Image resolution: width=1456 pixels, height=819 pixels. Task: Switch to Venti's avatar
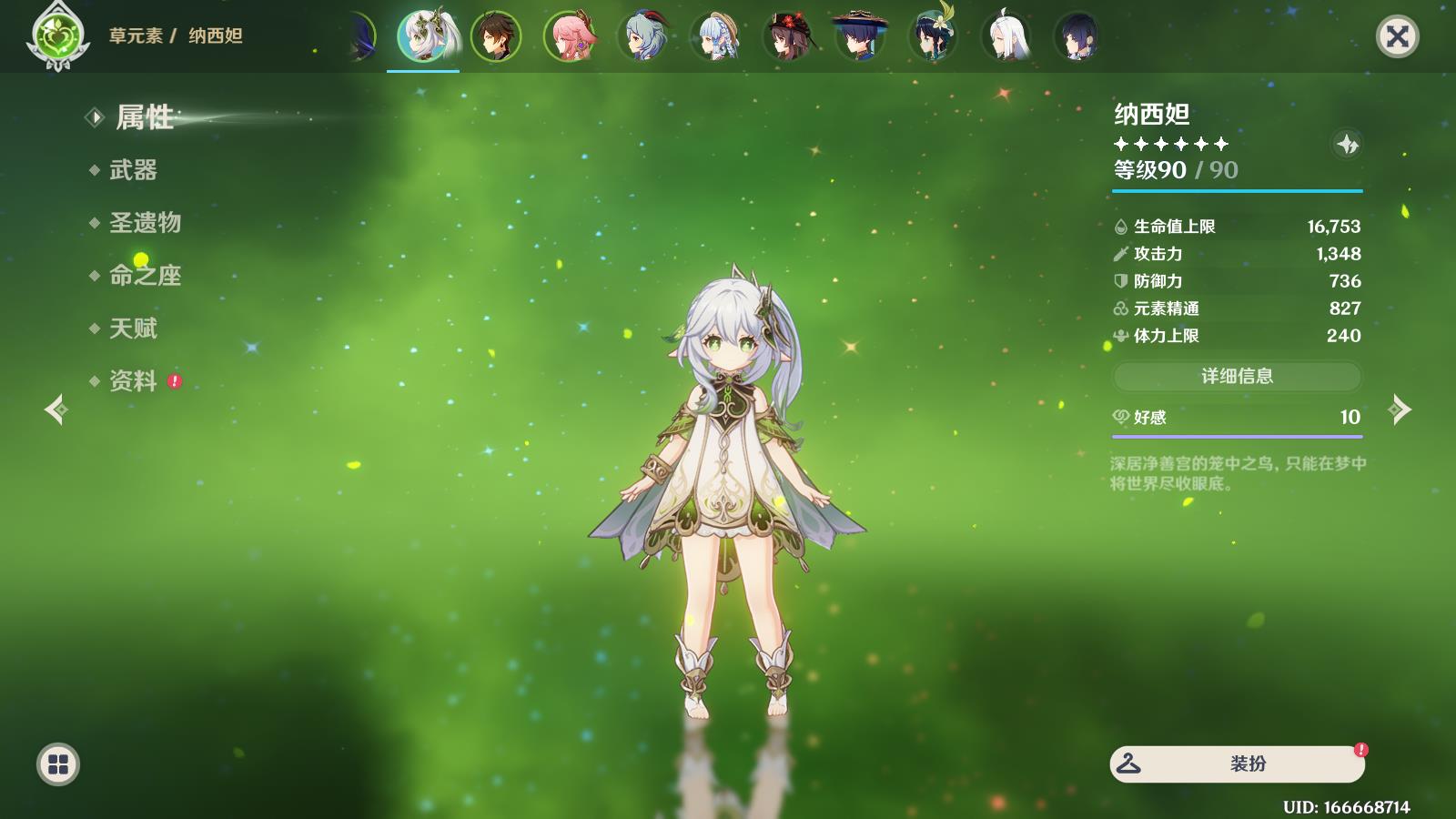933,36
